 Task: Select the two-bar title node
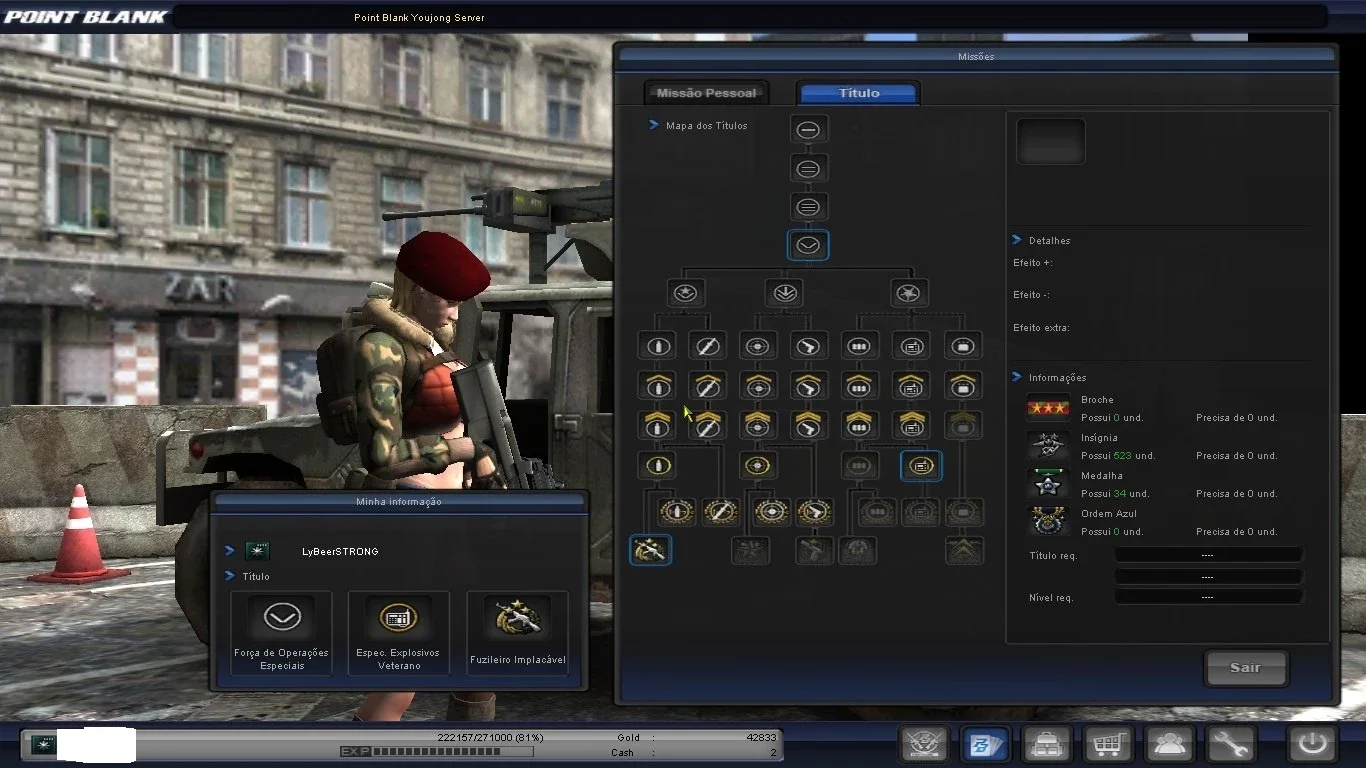tap(808, 169)
